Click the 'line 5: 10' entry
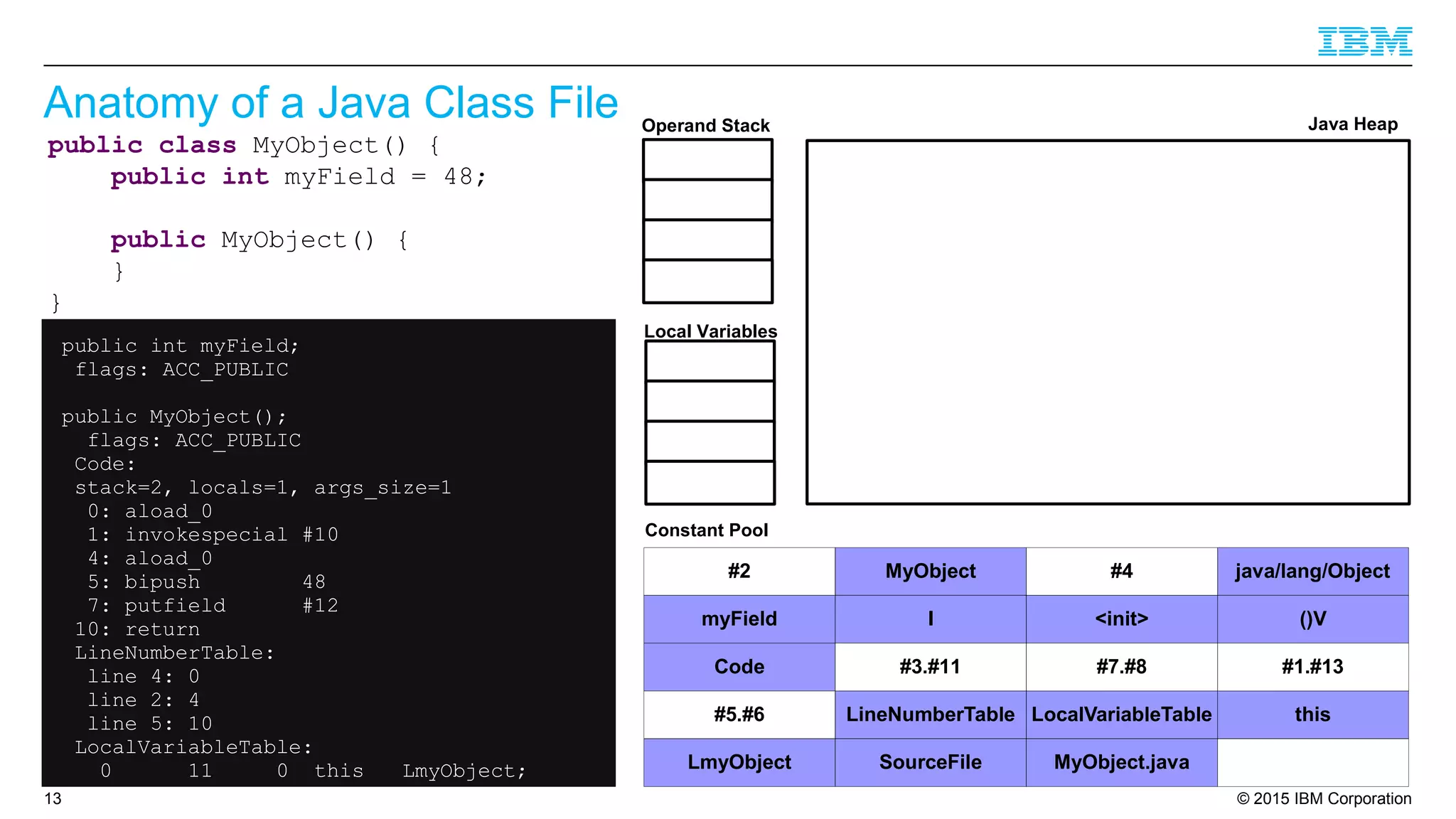This screenshot has height=819, width=1456. [150, 724]
